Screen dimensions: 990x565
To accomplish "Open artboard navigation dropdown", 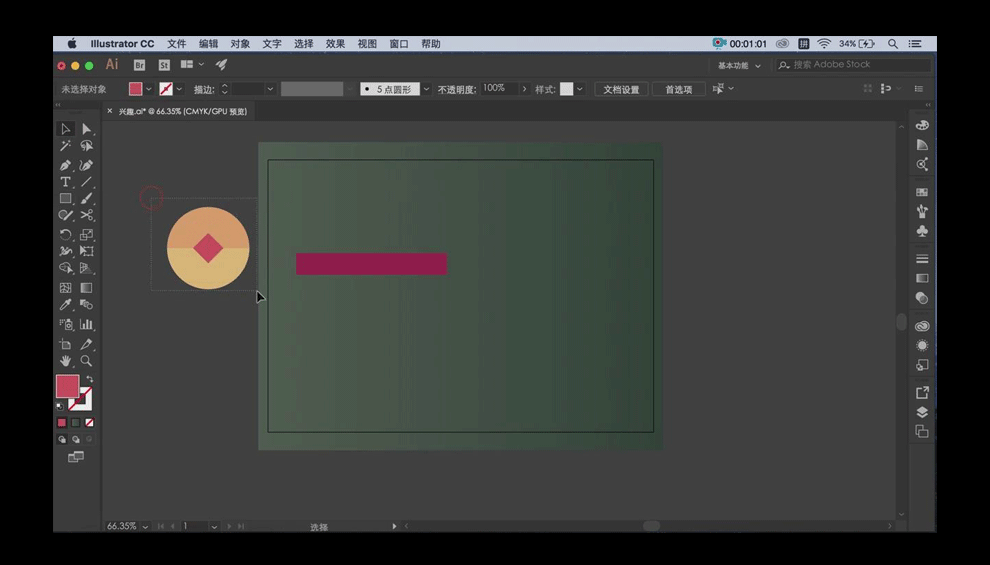I will coord(214,526).
